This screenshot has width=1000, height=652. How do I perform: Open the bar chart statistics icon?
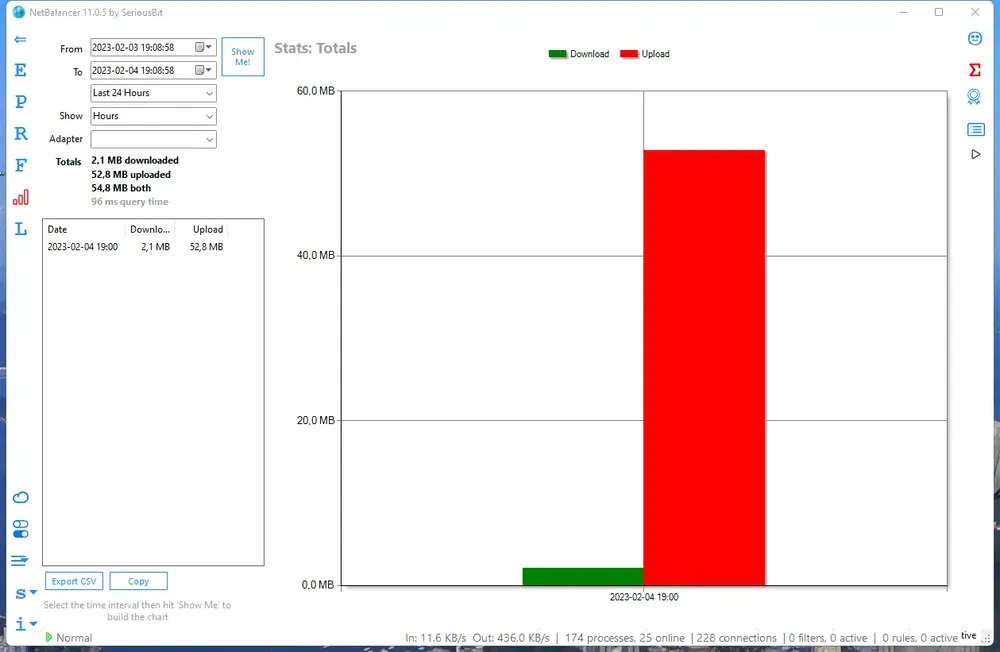pos(20,197)
